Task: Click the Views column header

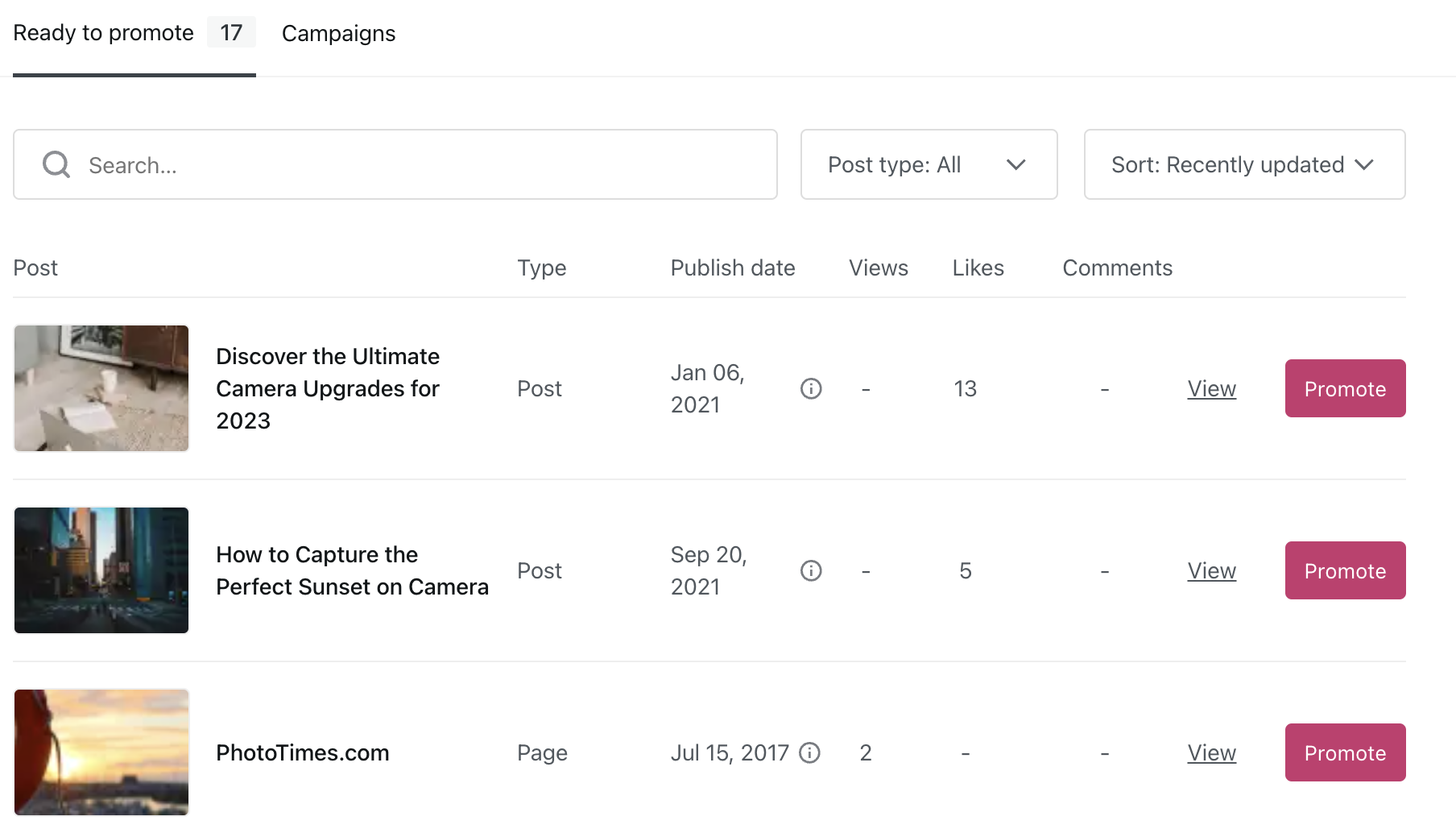Action: (878, 267)
